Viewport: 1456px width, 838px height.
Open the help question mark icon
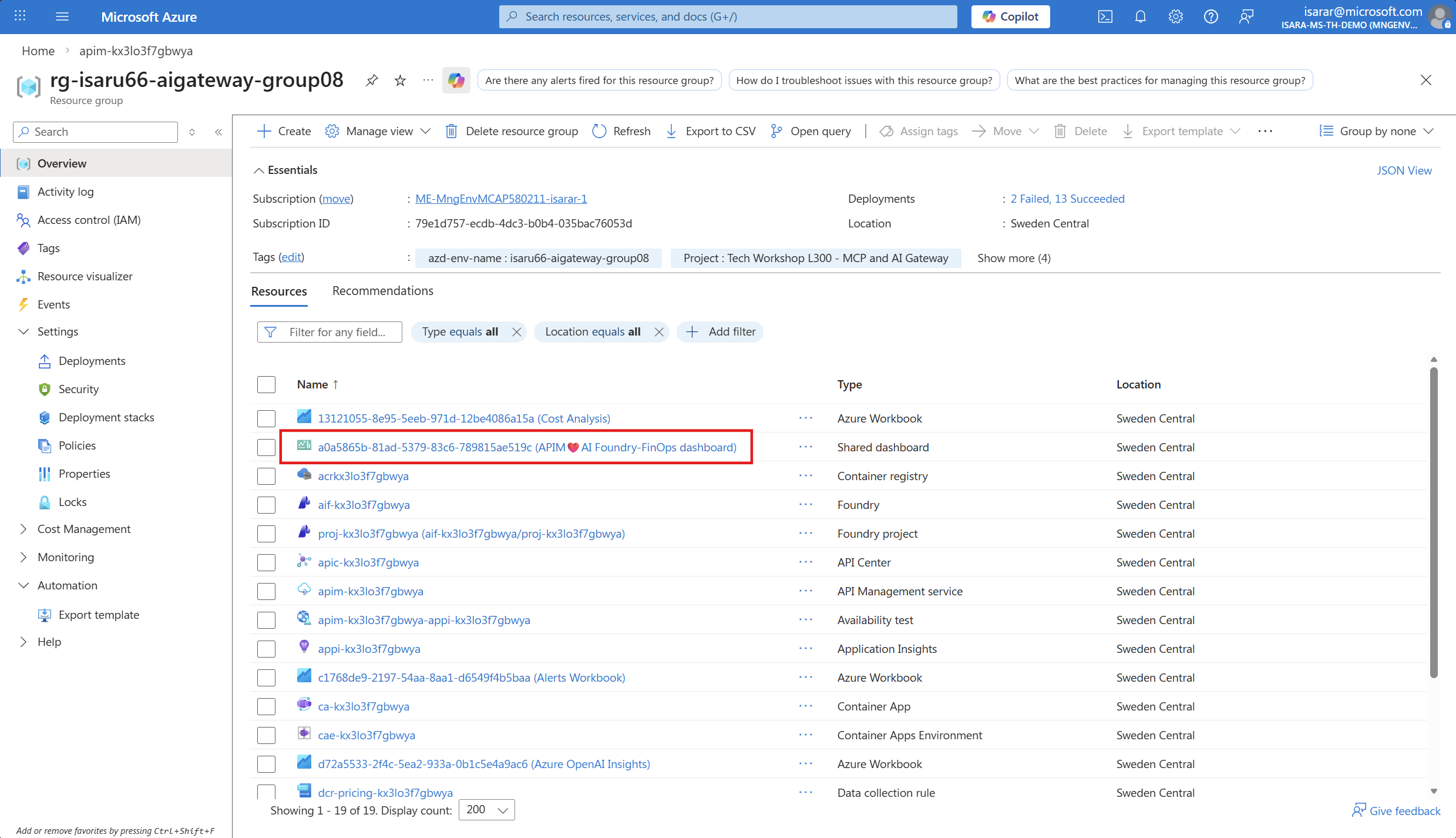pyautogui.click(x=1210, y=16)
